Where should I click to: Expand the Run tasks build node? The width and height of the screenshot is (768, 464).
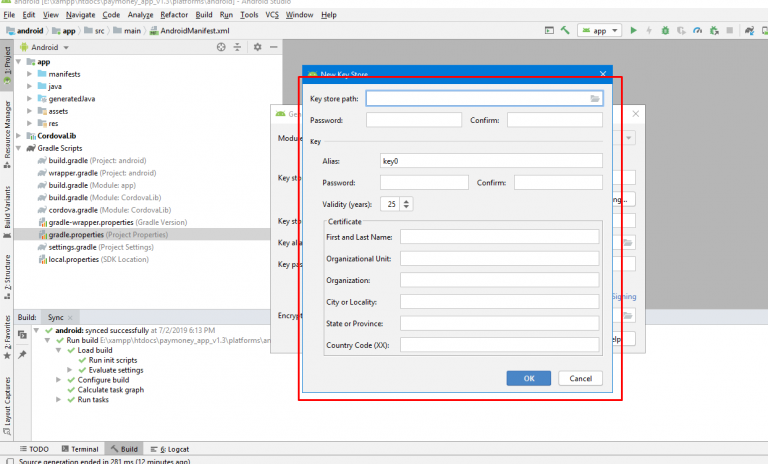(59, 400)
